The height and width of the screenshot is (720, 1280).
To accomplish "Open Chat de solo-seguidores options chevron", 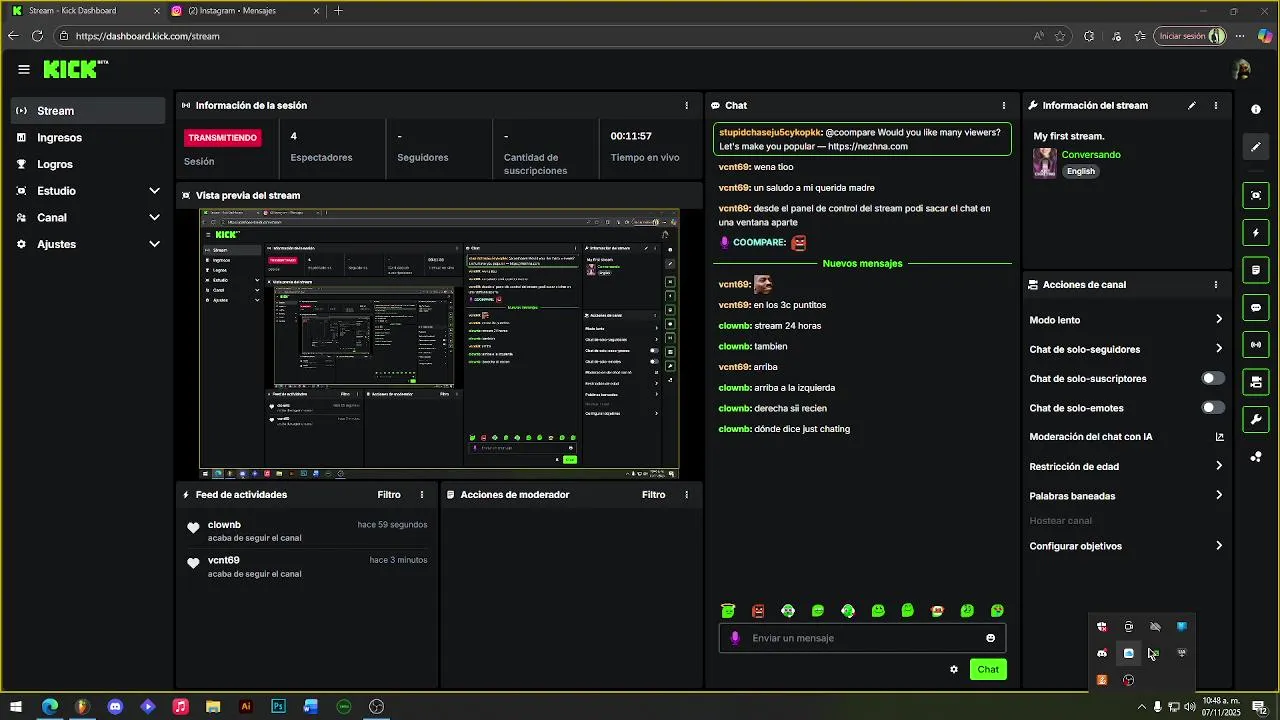I will (x=1219, y=349).
